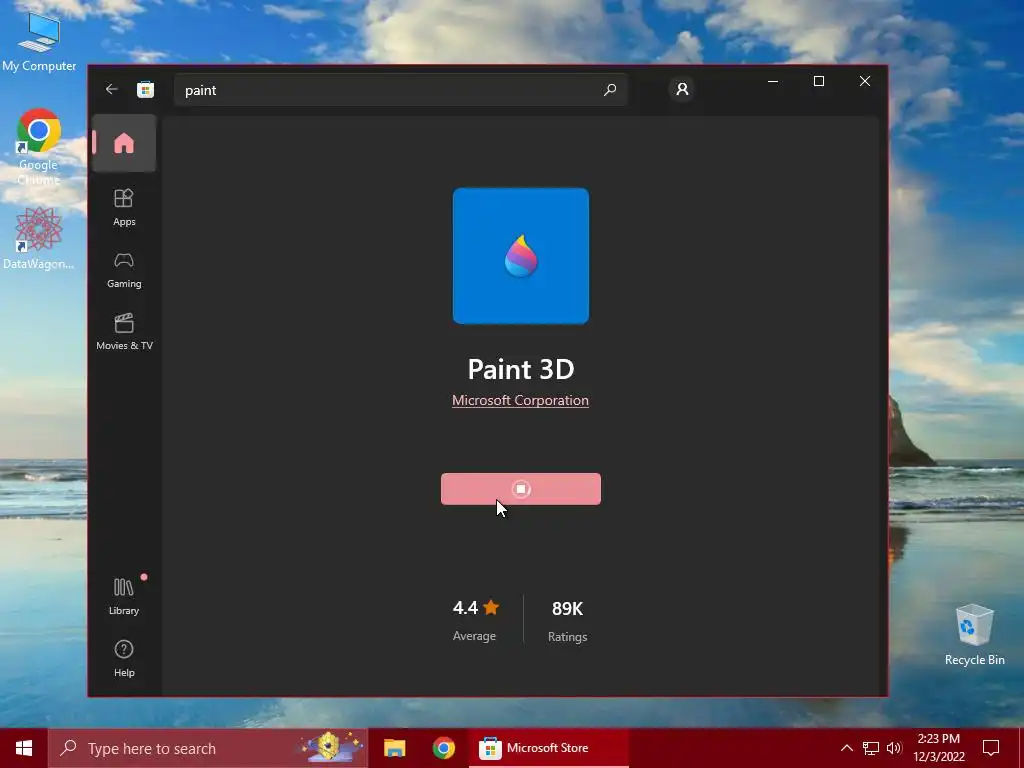Open the Apps section in sidebar
Screen dimensions: 1024x768
tap(124, 207)
